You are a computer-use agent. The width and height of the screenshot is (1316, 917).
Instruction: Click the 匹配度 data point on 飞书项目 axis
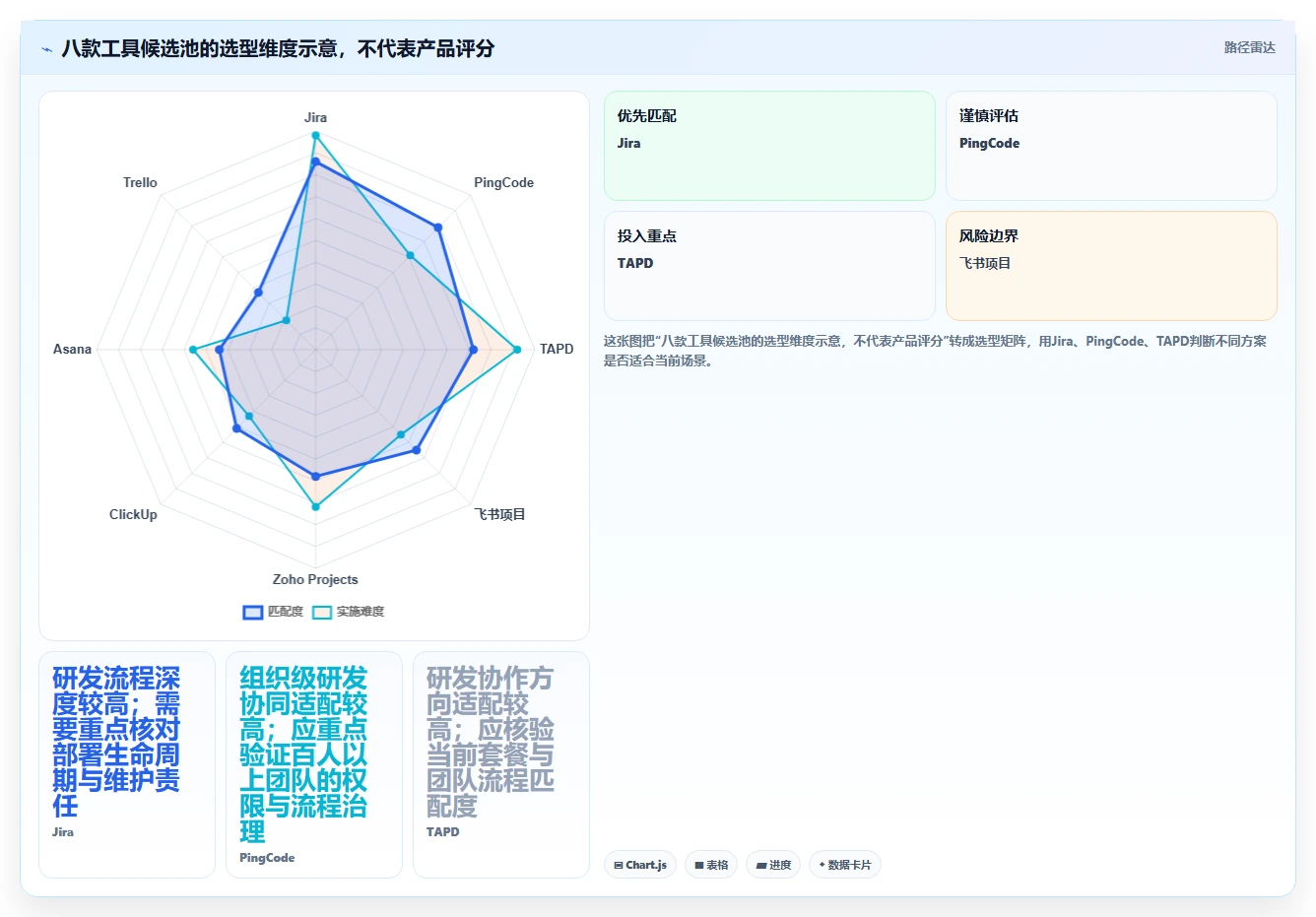coord(417,450)
